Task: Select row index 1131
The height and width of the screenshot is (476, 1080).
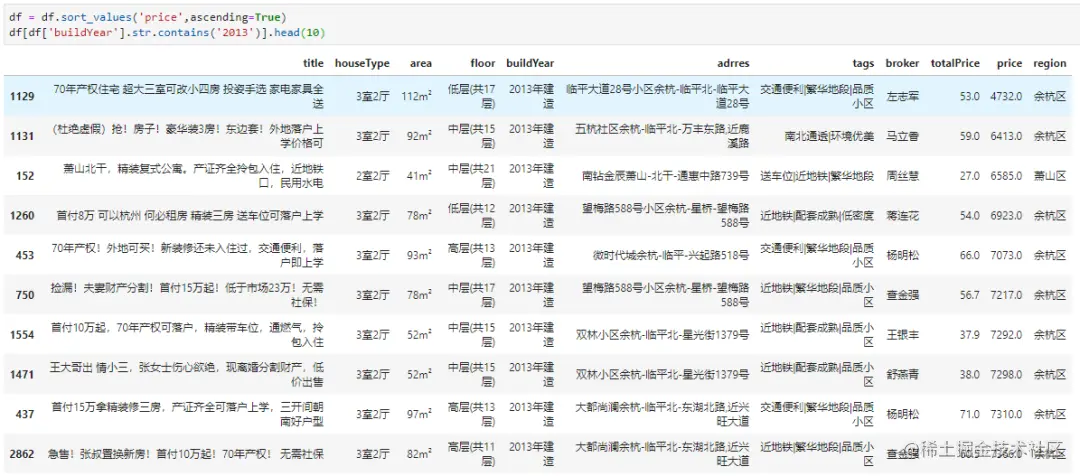Action: pyautogui.click(x=22, y=136)
